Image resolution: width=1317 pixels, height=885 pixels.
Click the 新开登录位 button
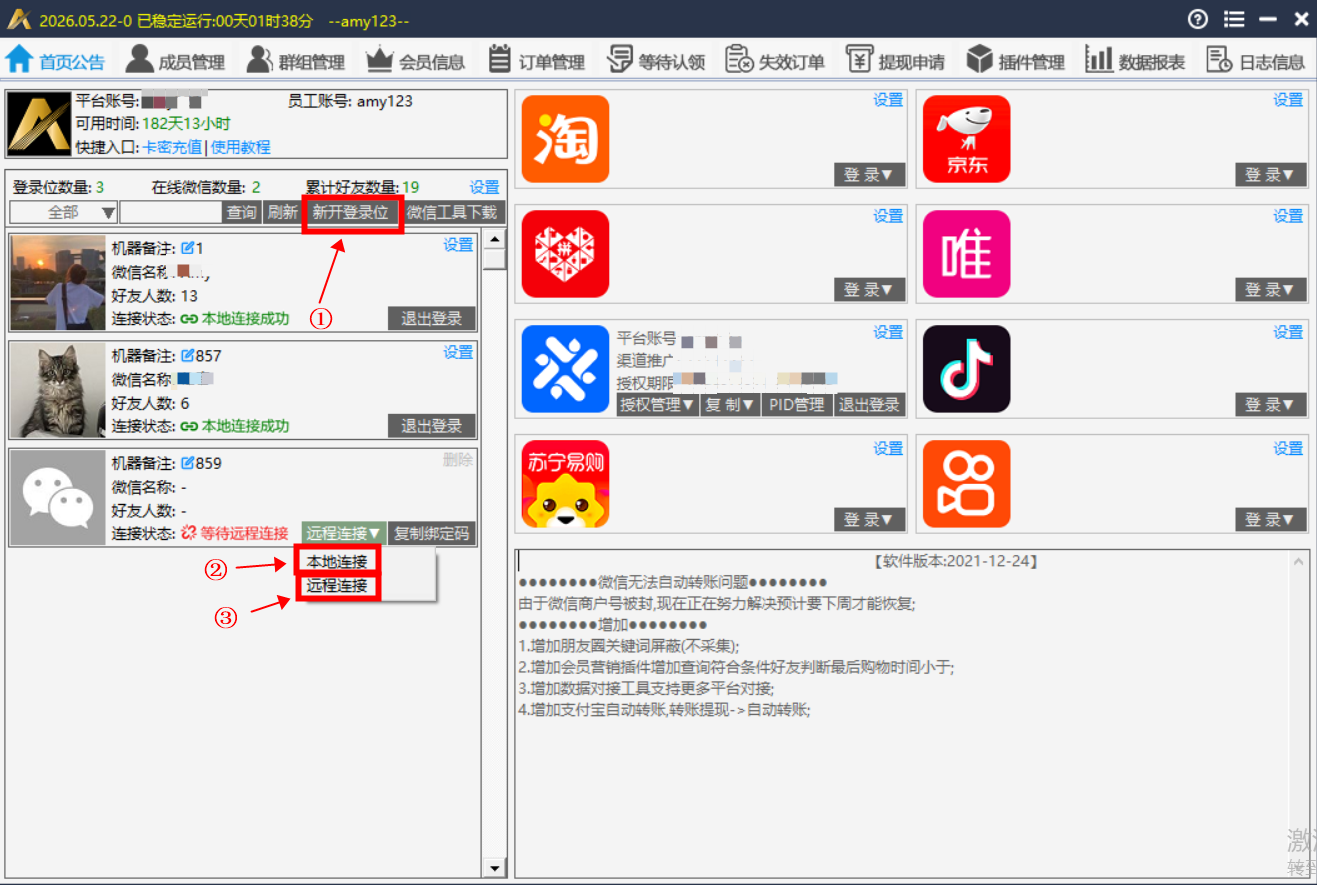coord(350,212)
